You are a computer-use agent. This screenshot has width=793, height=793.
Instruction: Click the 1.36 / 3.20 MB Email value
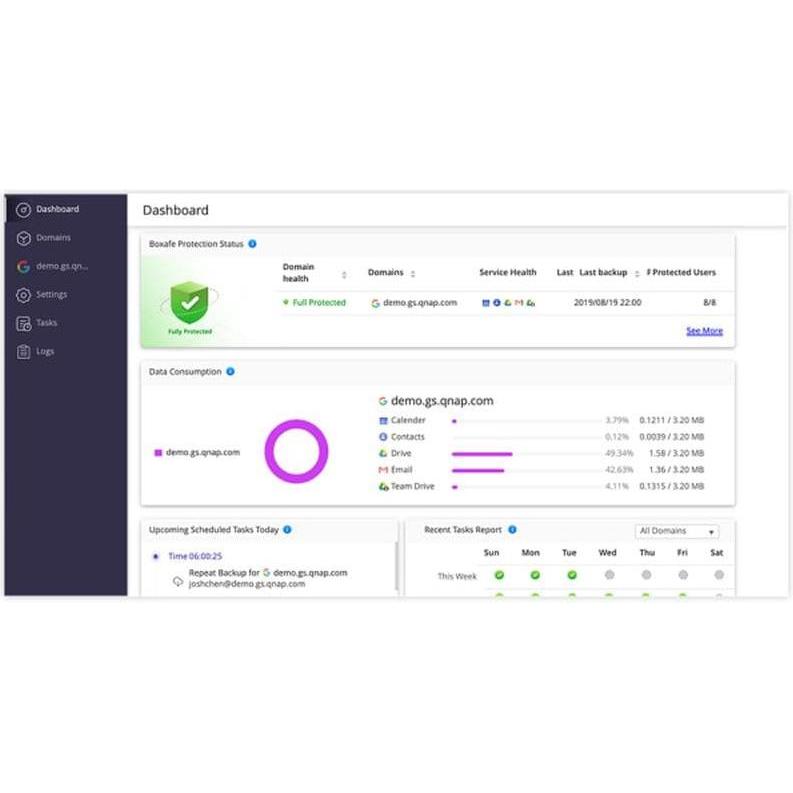pyautogui.click(x=676, y=470)
